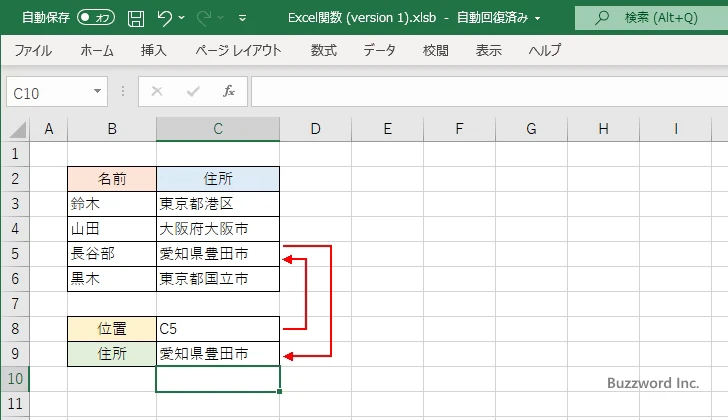Select the cell showing C5
The image size is (728, 420).
pos(218,329)
